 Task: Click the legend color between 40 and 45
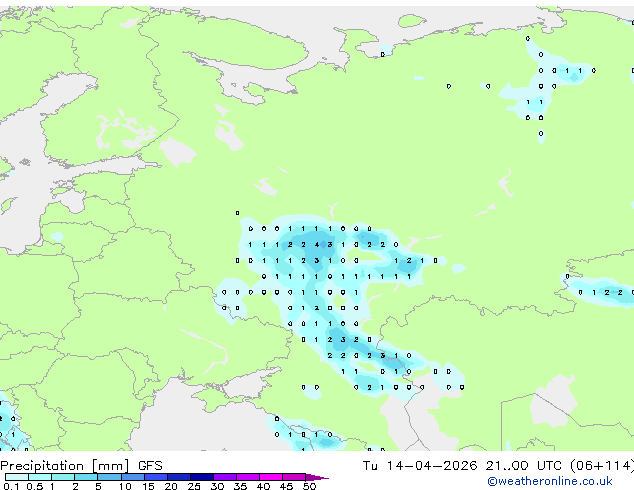[x=271, y=477]
